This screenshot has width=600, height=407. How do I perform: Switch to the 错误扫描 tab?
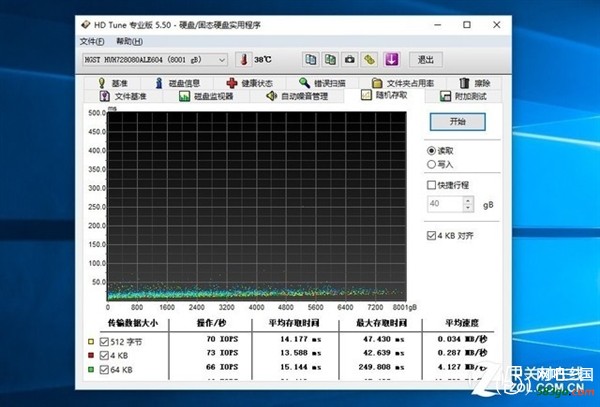point(322,83)
